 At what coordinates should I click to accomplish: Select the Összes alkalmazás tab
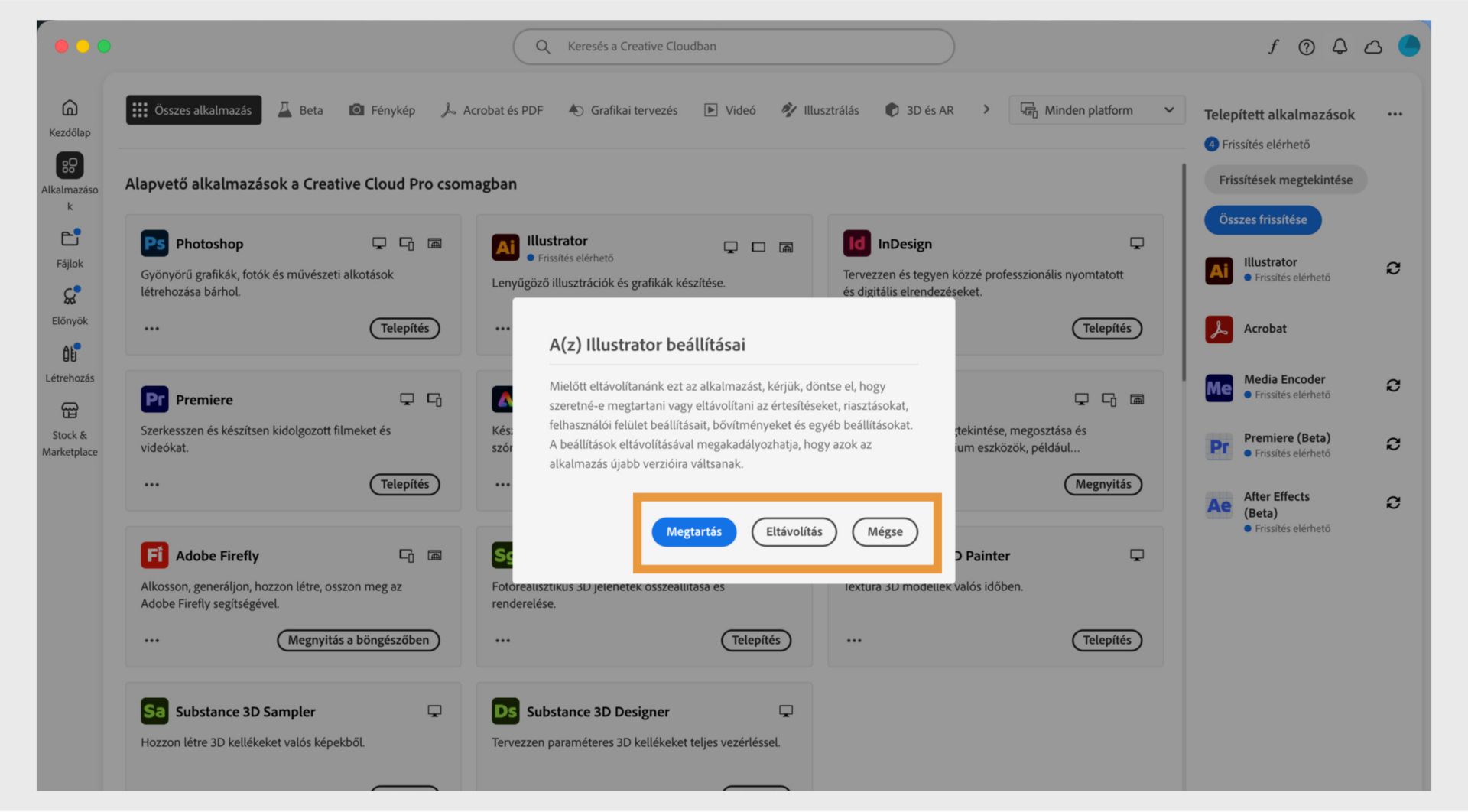pyautogui.click(x=193, y=110)
